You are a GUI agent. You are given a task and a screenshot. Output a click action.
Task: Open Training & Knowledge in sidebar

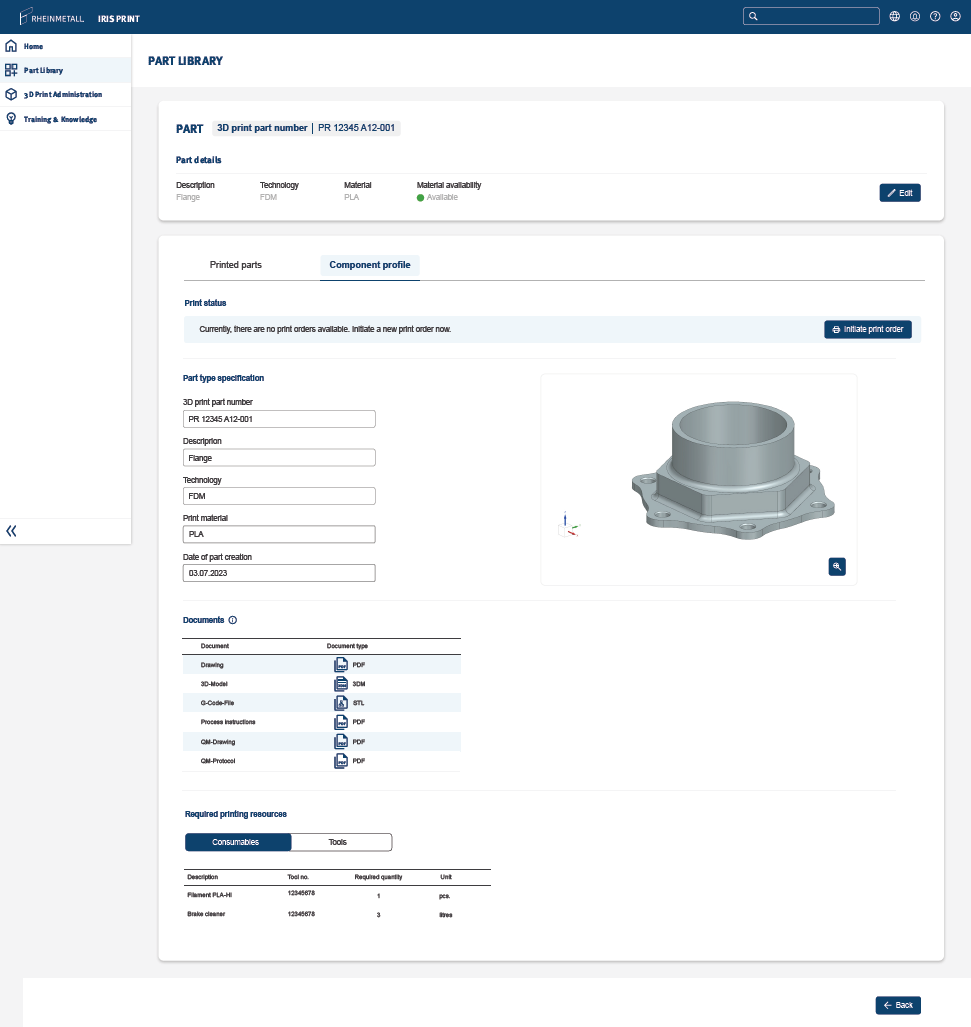(60, 119)
